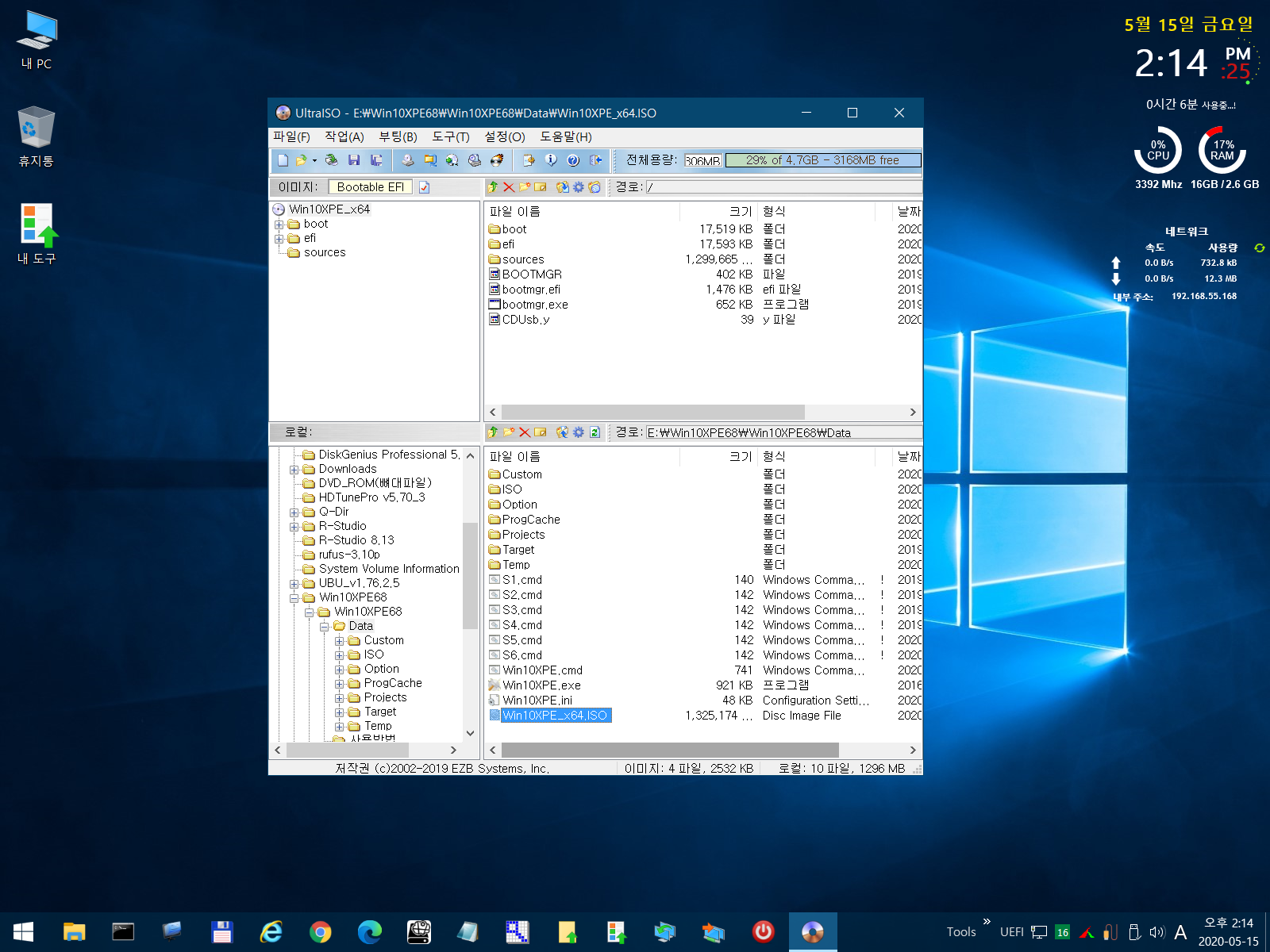1270x952 pixels.
Task: Expand the Q-Dir folder node
Action: click(294, 512)
